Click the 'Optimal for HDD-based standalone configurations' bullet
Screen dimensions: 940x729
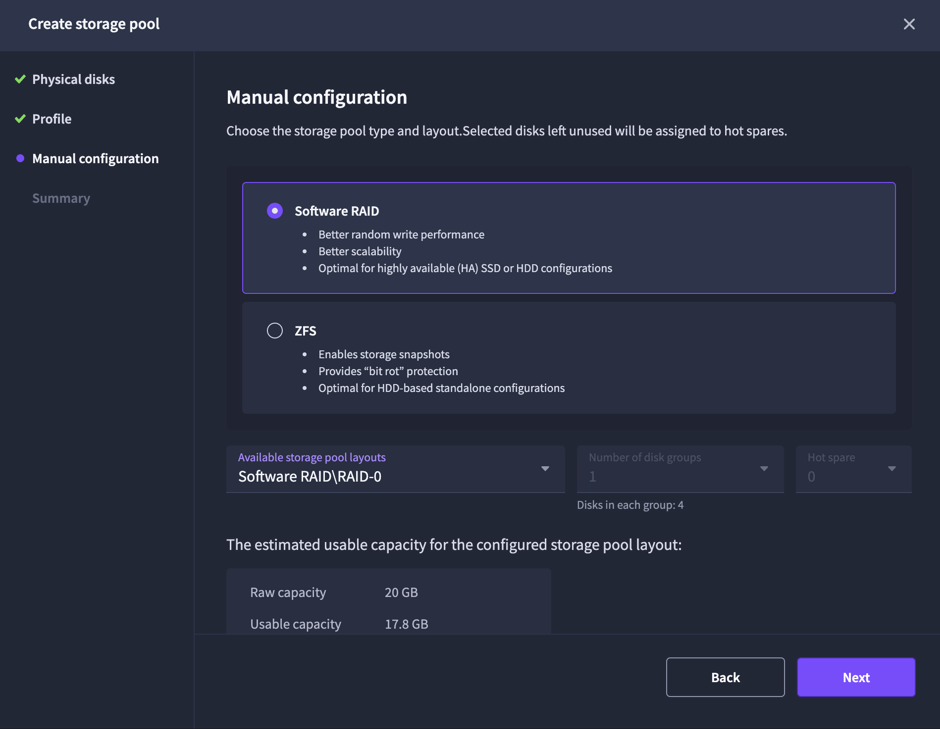coord(441,388)
